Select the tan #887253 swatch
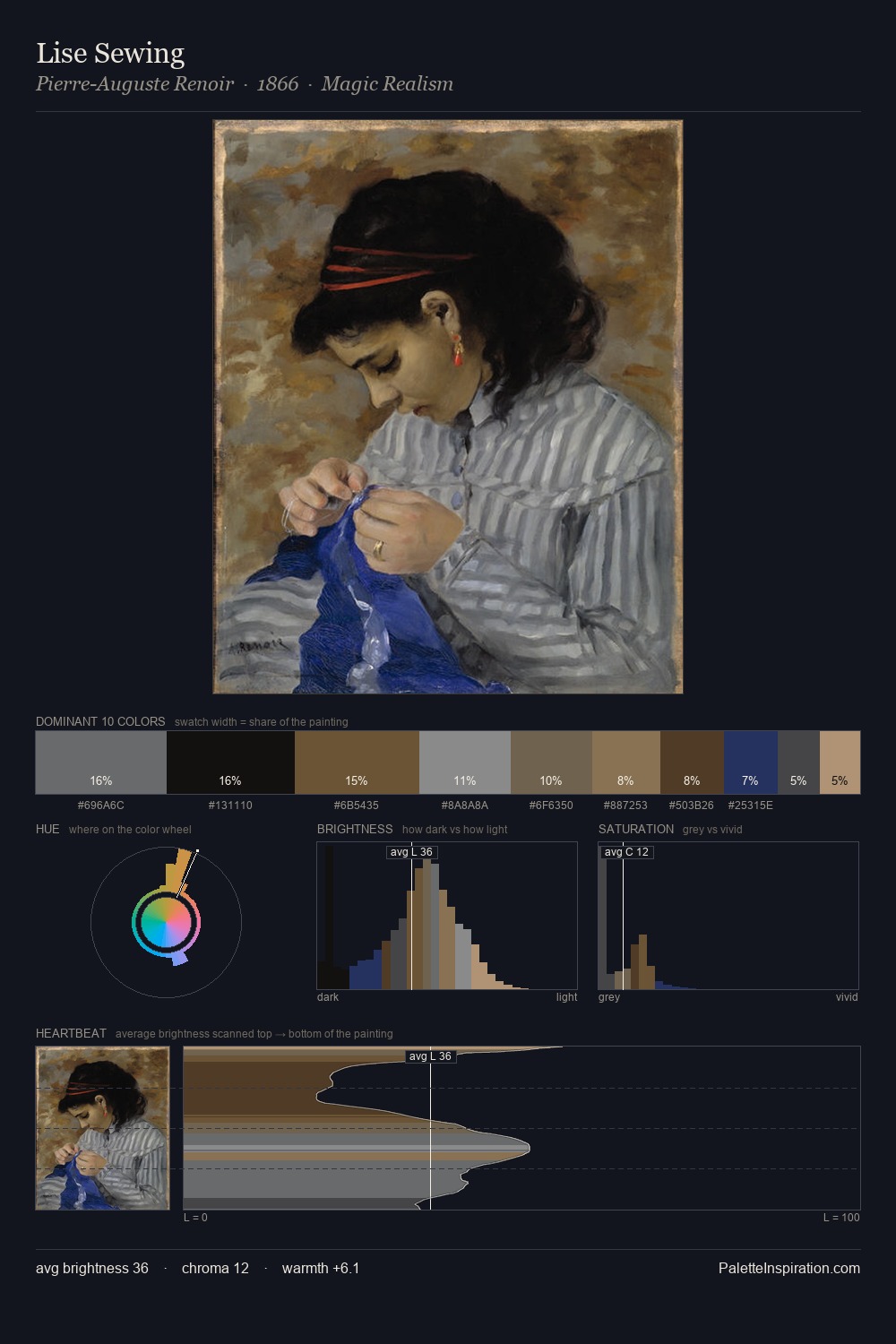The height and width of the screenshot is (1344, 896). click(x=626, y=762)
